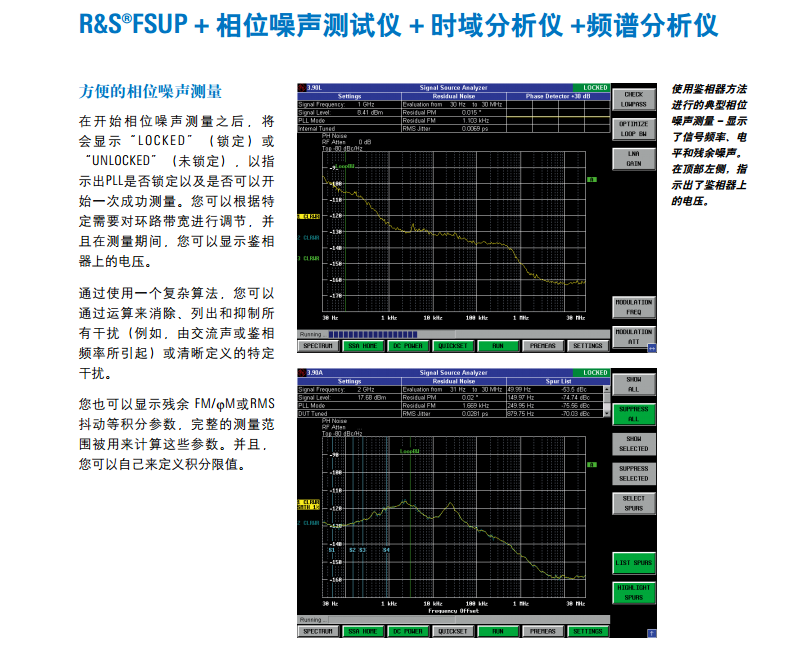Open PREMEAS hotkey in upper analyzer
Image resolution: width=788 pixels, height=646 pixels.
tap(543, 346)
